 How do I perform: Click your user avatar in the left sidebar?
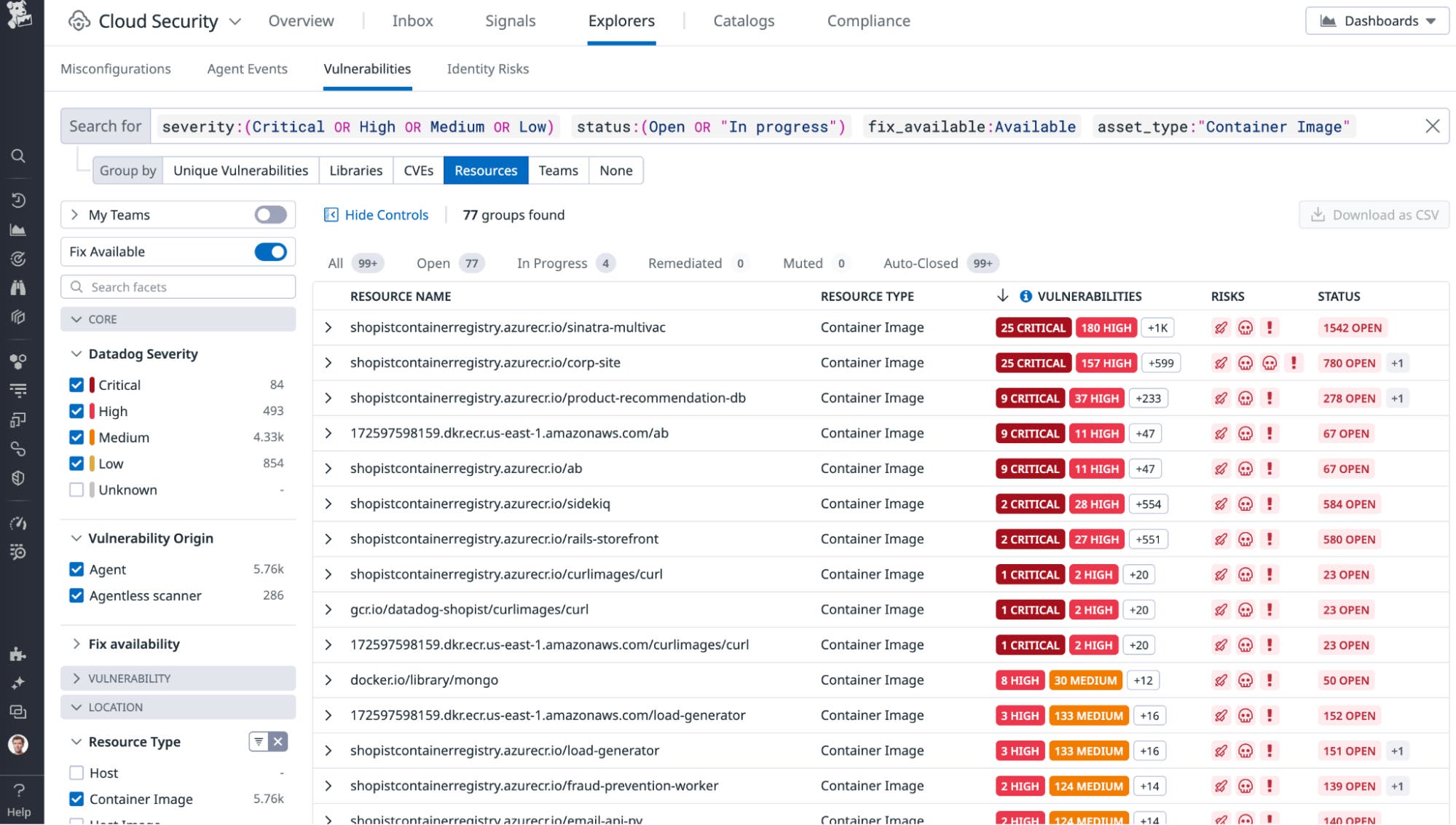point(20,745)
